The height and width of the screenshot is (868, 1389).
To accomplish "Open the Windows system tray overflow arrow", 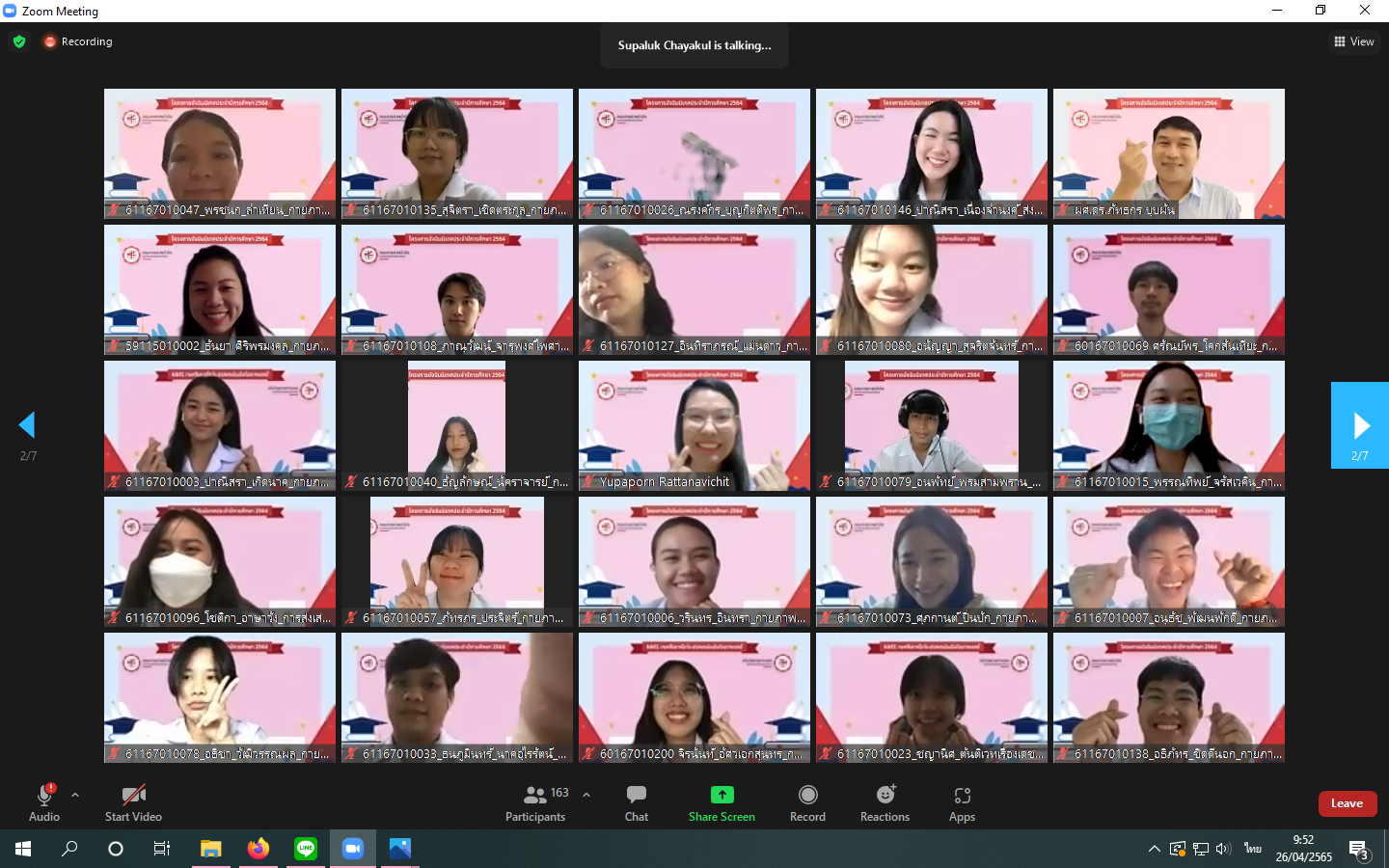I will (x=1154, y=849).
